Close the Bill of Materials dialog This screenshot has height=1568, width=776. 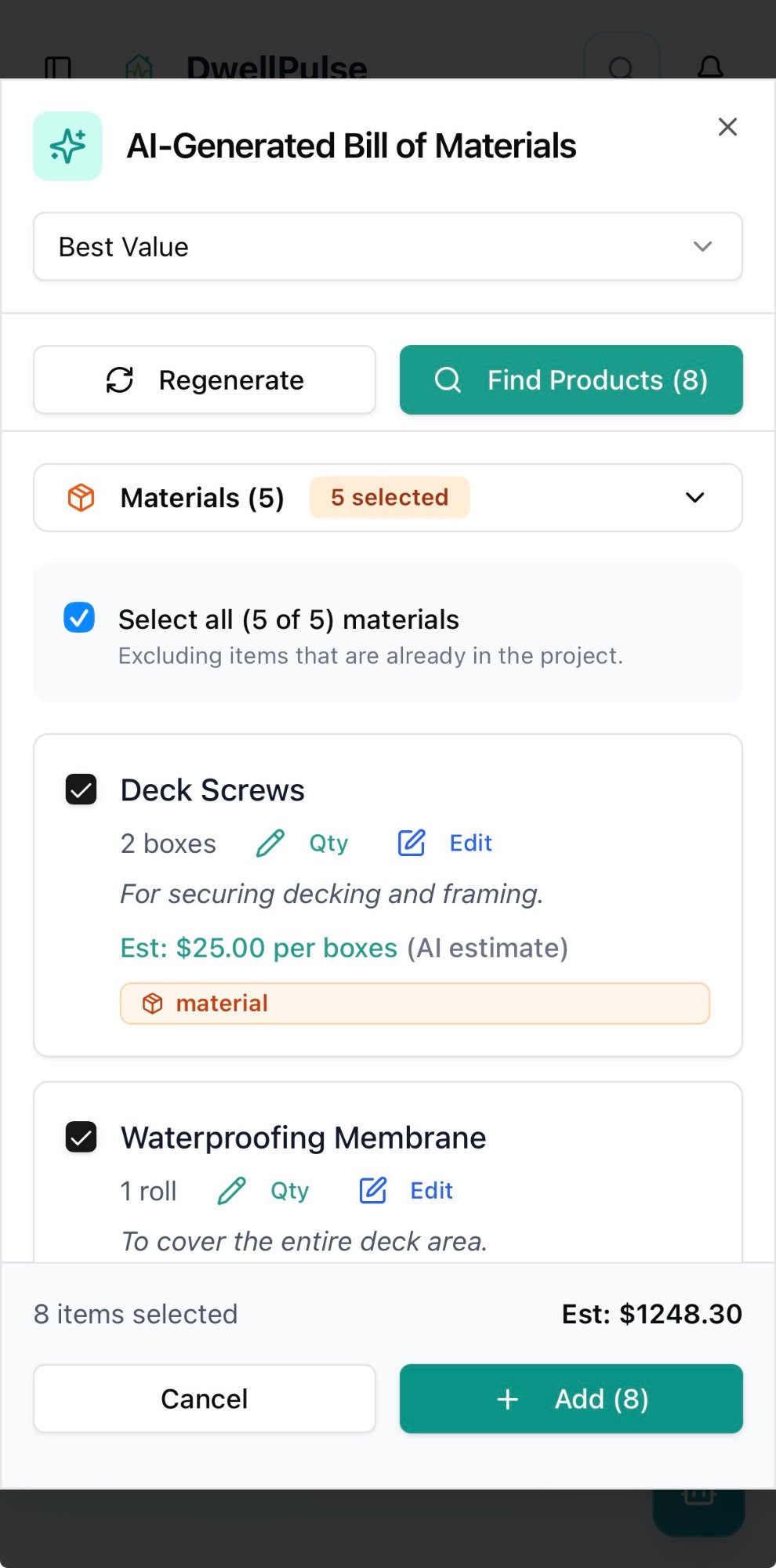tap(727, 126)
